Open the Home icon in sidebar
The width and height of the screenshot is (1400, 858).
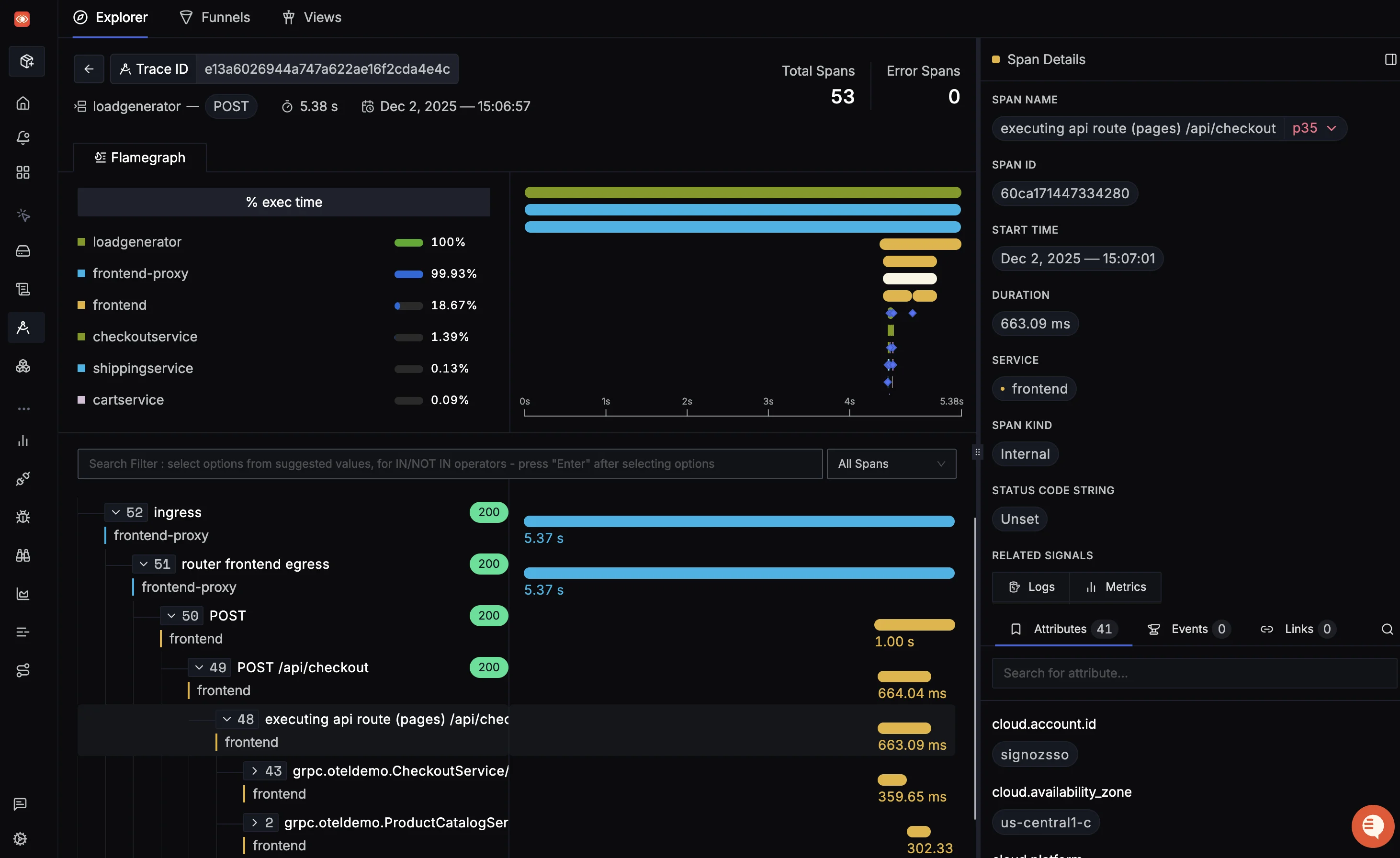(23, 103)
